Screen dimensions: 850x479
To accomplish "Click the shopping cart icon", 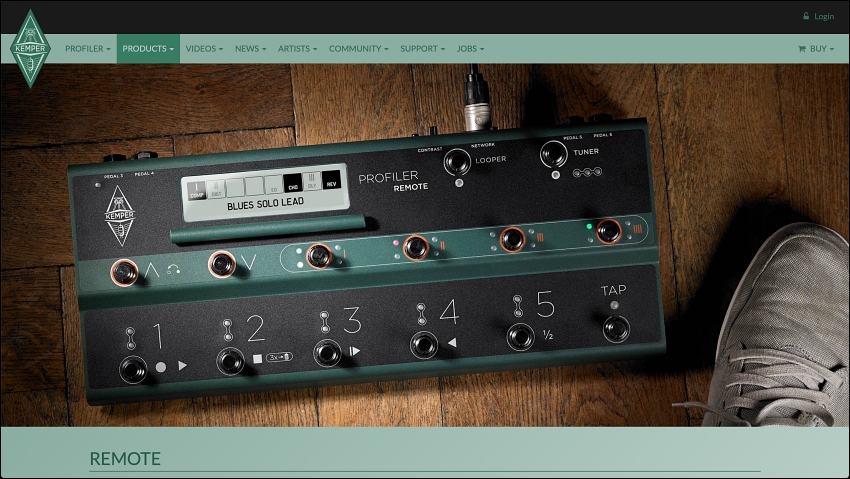I will point(802,49).
